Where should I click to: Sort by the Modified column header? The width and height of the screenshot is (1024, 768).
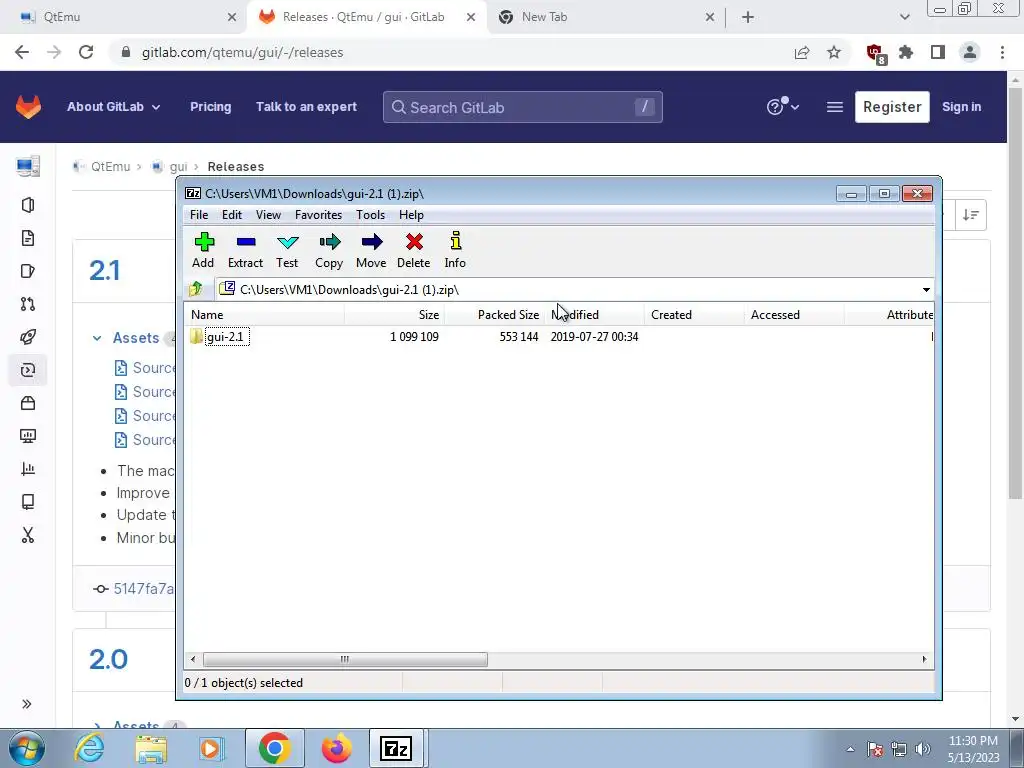point(594,315)
